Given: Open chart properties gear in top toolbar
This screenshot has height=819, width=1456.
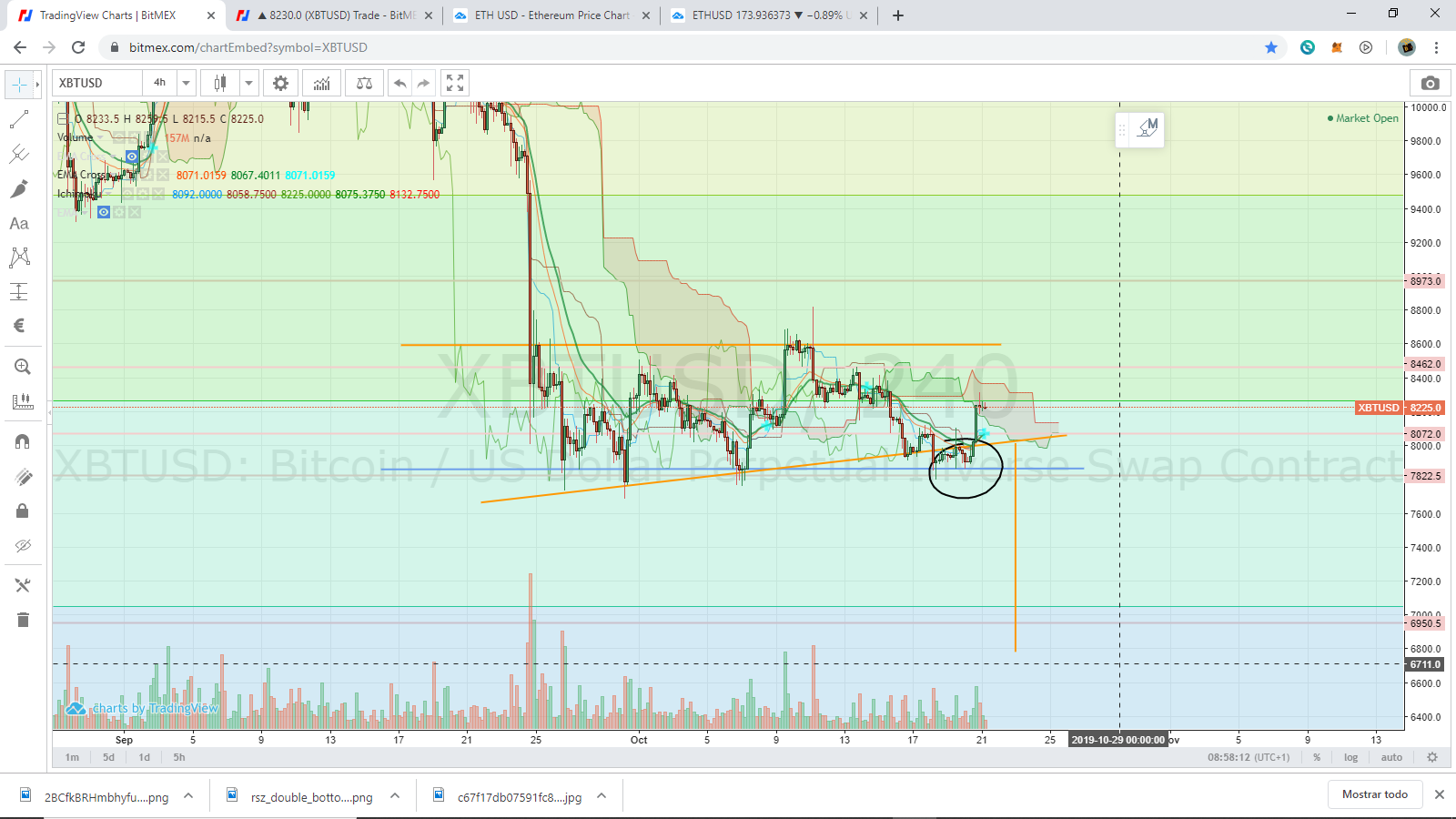Looking at the screenshot, I should click(280, 83).
